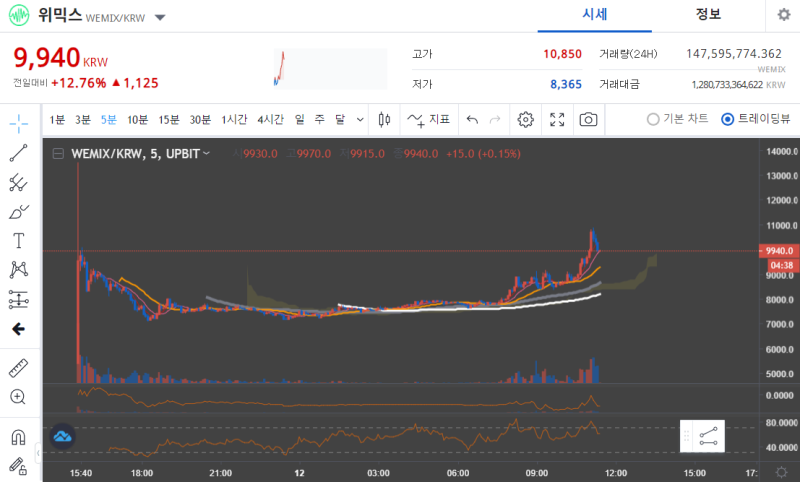Switch to the 시세 tab
The width and height of the screenshot is (800, 482).
594,14
